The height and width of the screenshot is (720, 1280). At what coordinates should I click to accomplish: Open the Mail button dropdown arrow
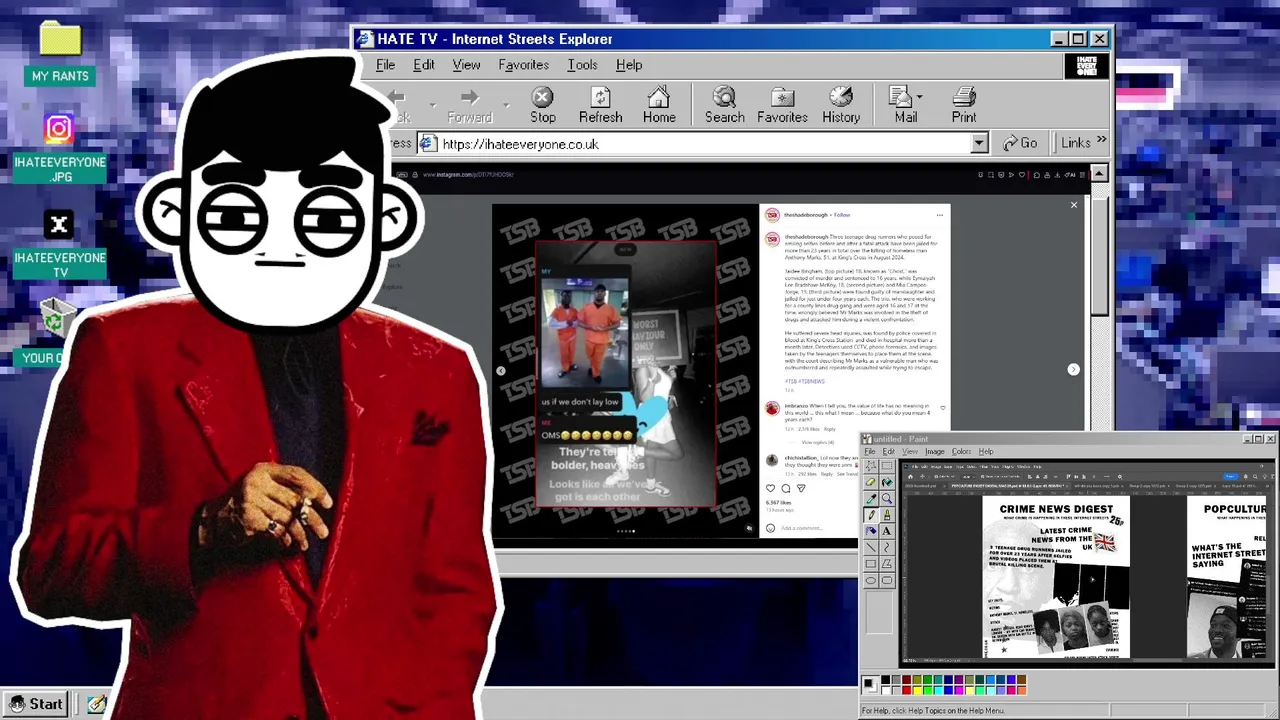coord(920,98)
